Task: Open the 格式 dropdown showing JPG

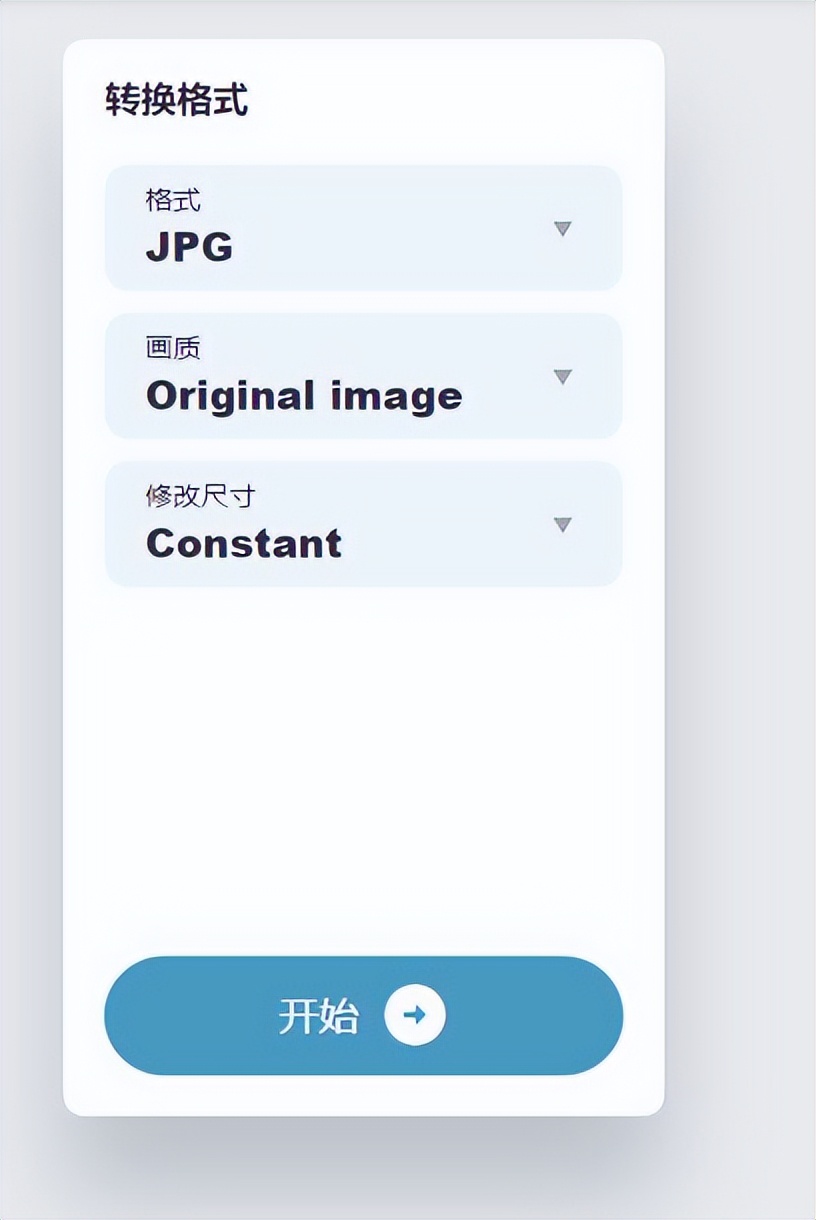Action: [x=362, y=230]
